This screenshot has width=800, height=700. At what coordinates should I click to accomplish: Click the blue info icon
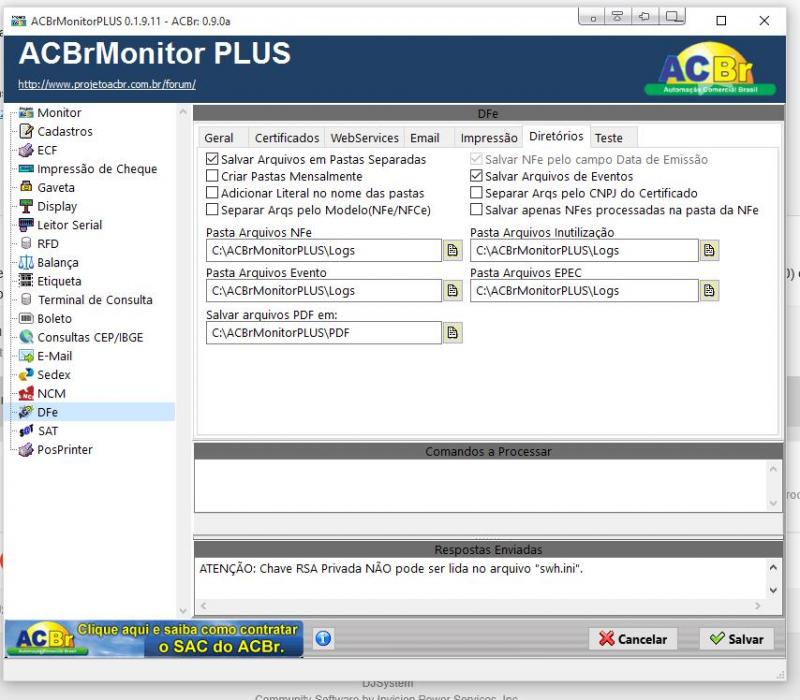coord(323,638)
